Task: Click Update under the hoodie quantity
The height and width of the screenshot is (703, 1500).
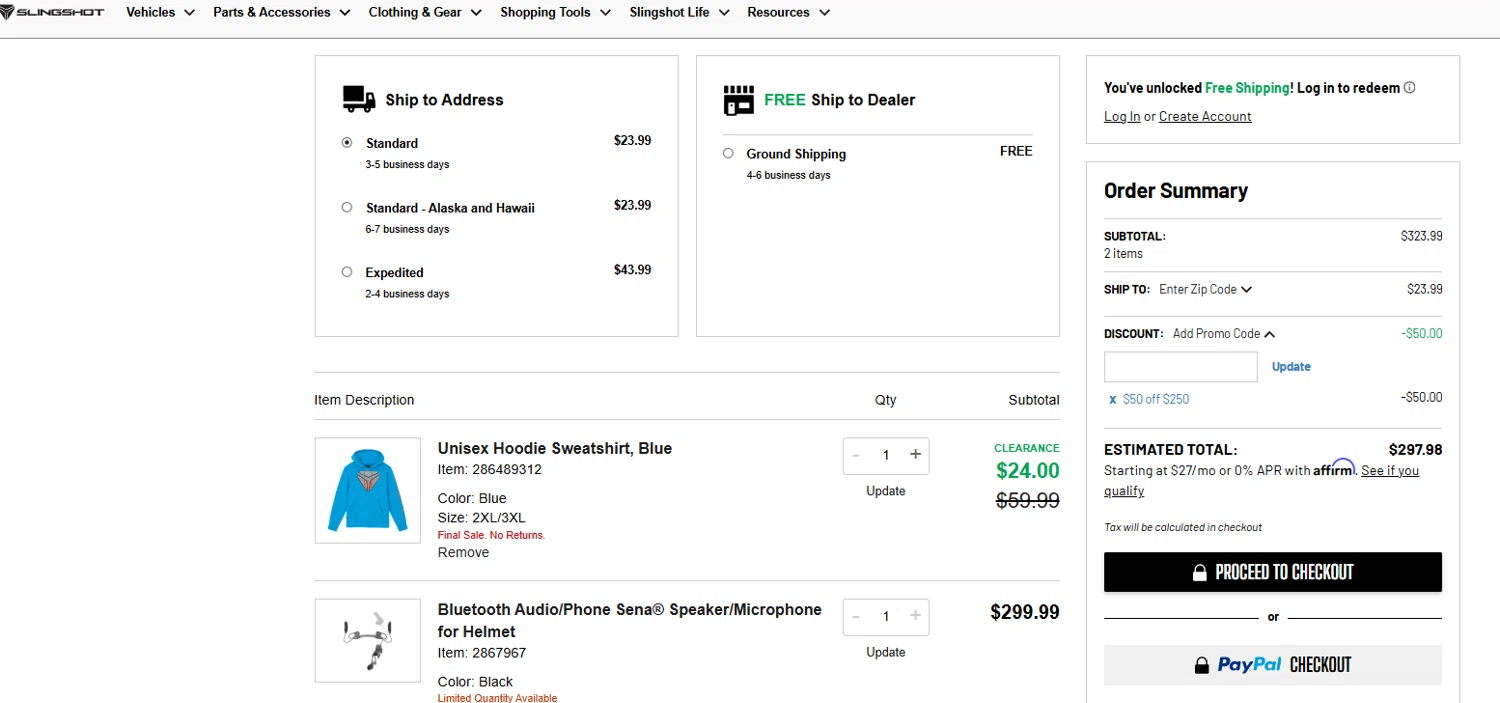Action: tap(886, 491)
